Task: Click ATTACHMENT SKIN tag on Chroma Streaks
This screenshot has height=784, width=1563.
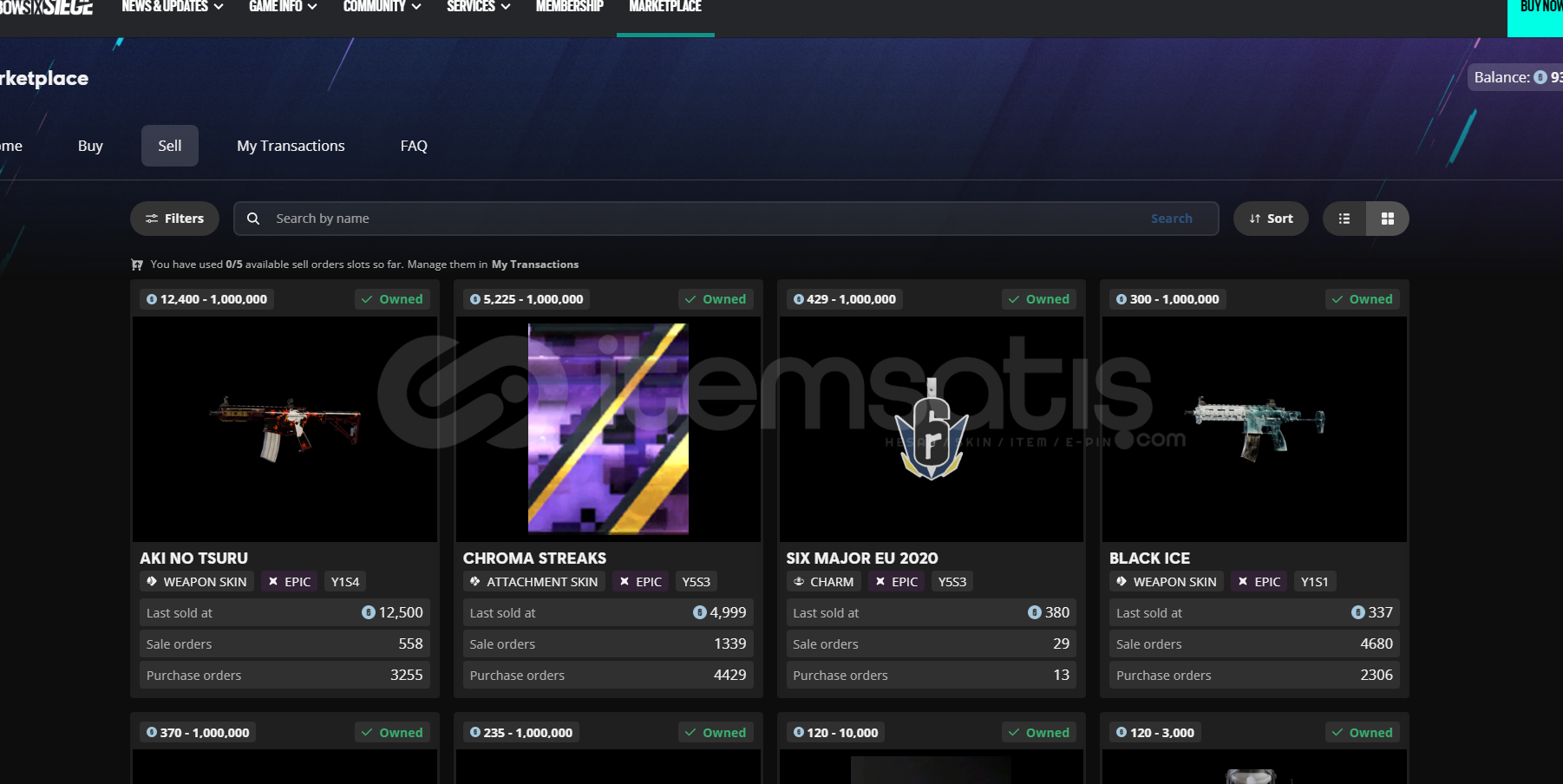Action: (533, 582)
